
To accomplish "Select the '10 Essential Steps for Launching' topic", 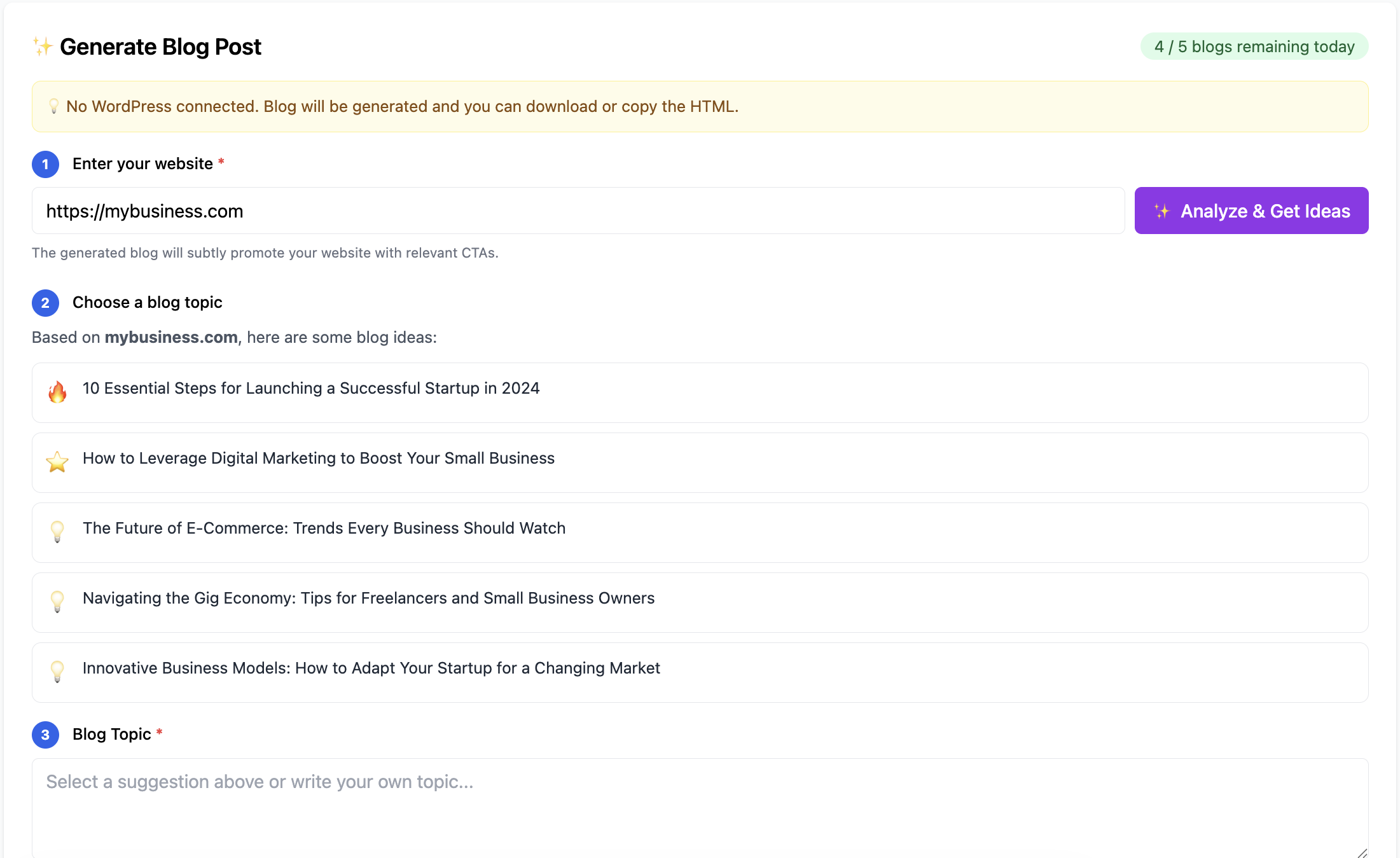I will pyautogui.click(x=700, y=392).
